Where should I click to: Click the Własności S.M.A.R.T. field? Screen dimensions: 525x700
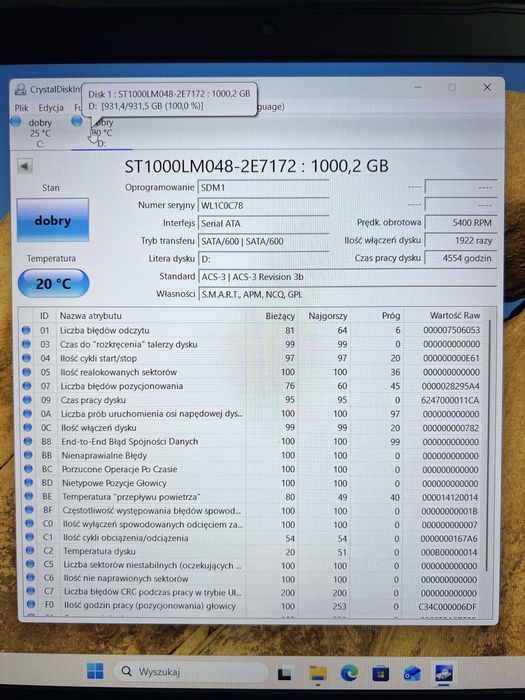pyautogui.click(x=347, y=295)
